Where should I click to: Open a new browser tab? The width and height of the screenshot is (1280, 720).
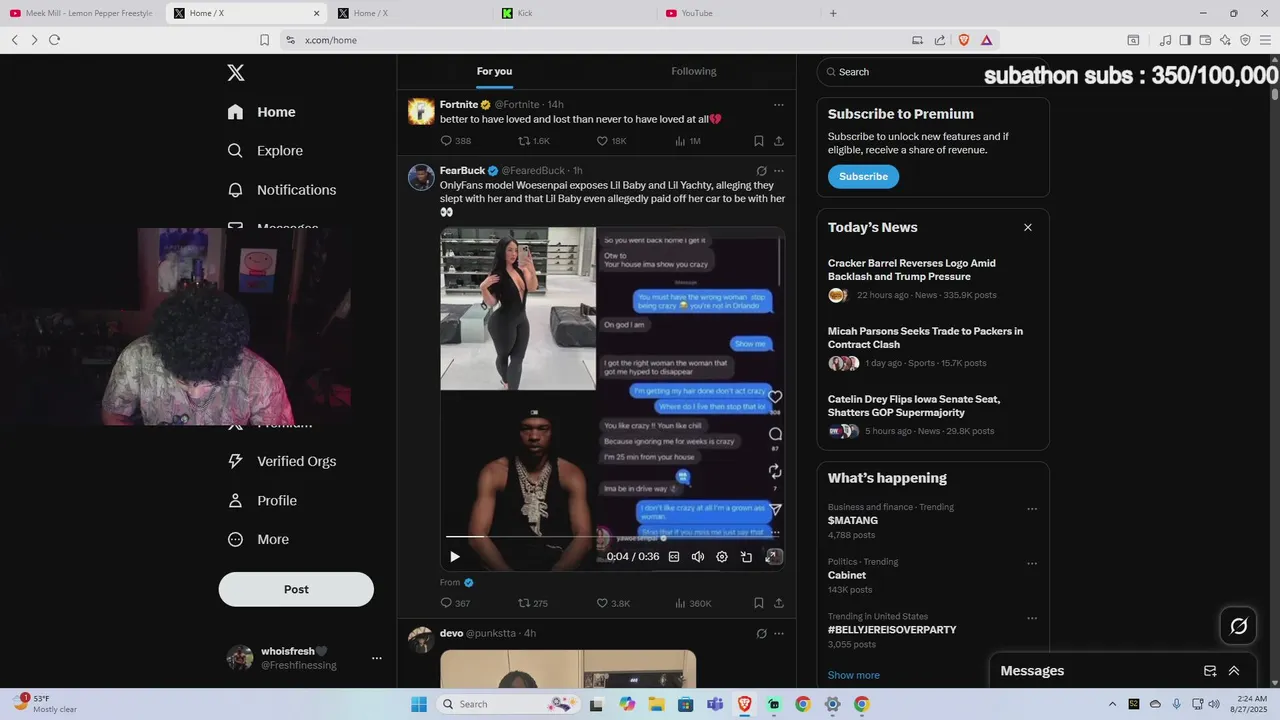[833, 13]
